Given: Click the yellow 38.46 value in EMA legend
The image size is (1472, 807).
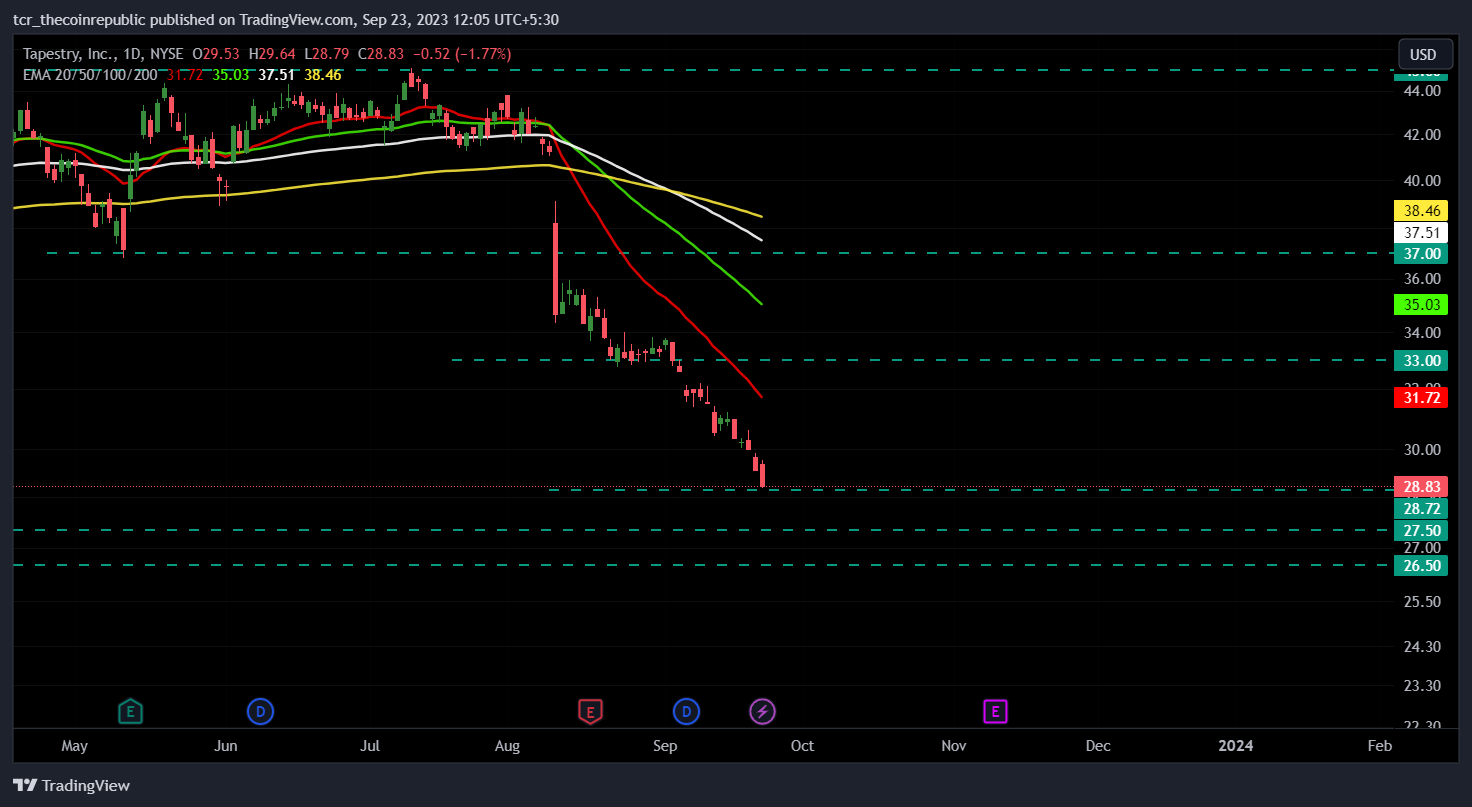Looking at the screenshot, I should click(x=323, y=74).
